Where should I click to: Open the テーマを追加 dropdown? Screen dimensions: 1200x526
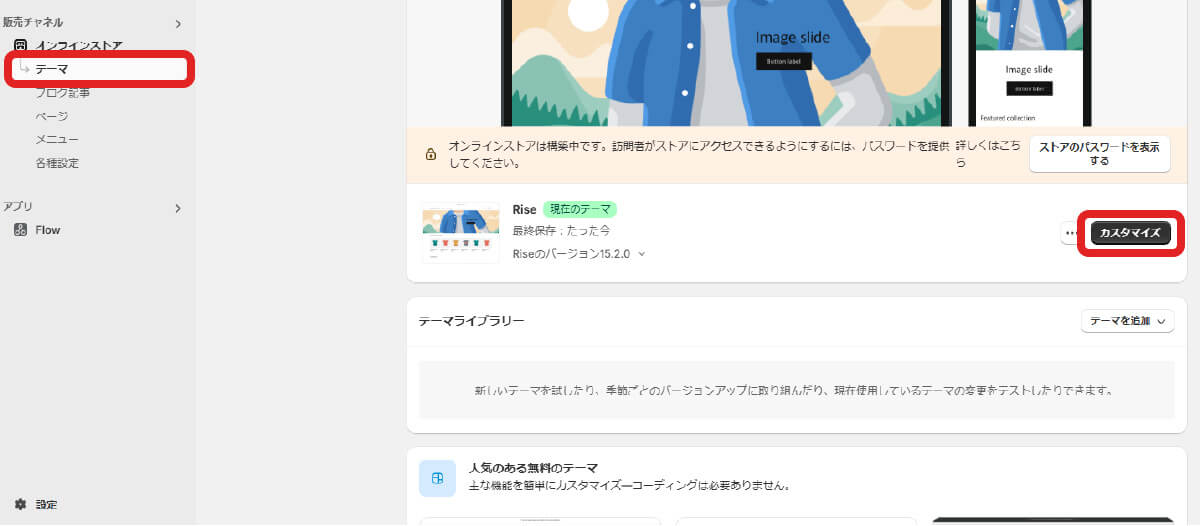coord(1127,321)
